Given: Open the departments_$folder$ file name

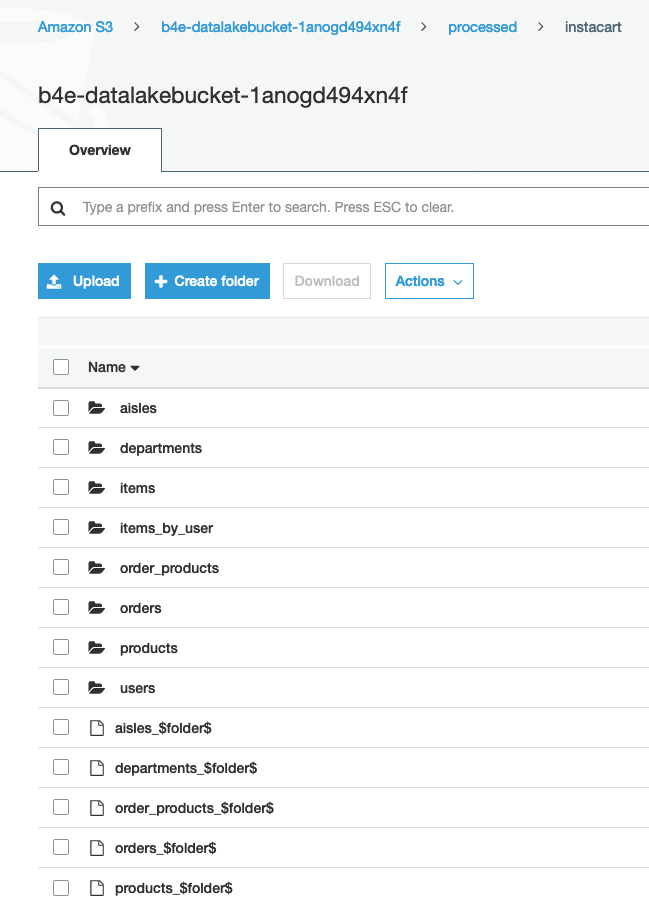Looking at the screenshot, I should click(186, 768).
